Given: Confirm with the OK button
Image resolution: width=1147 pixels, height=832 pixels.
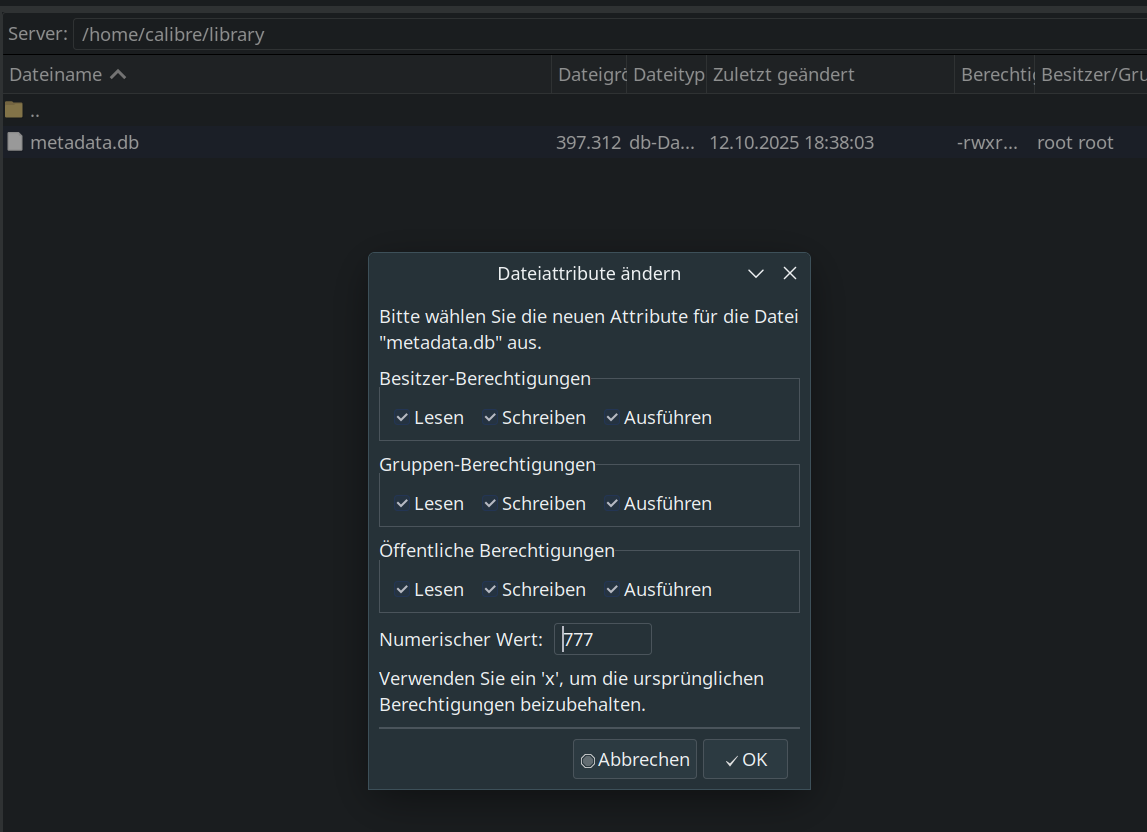Looking at the screenshot, I should pyautogui.click(x=745, y=759).
